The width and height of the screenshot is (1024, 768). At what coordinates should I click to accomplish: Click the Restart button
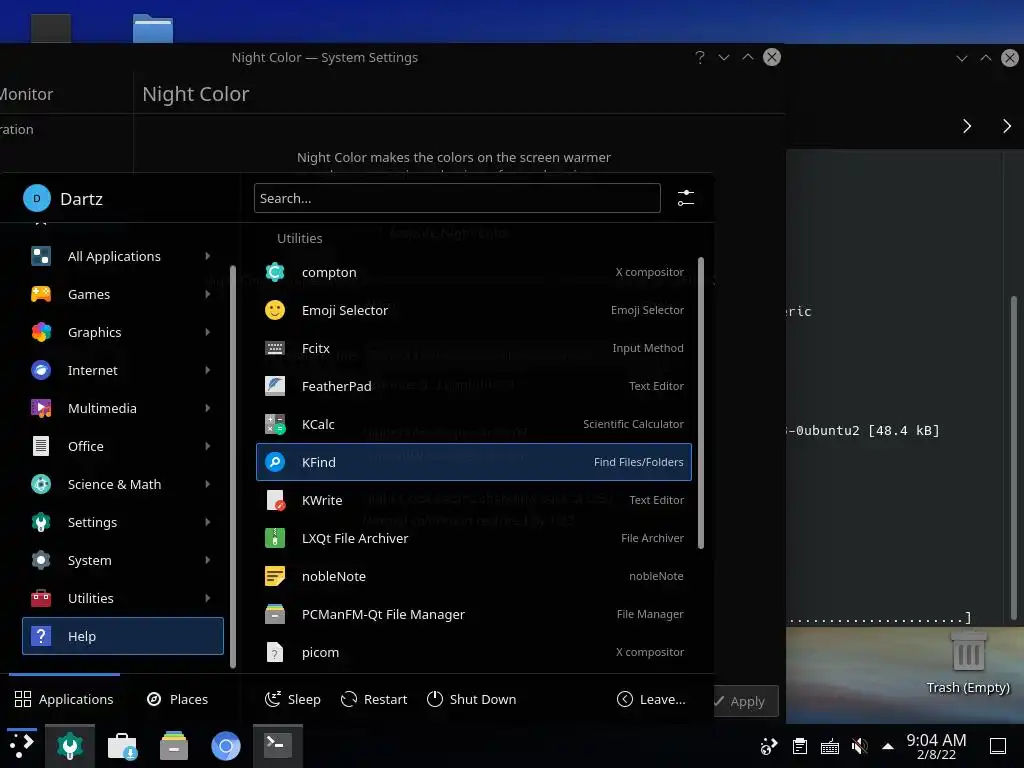pos(374,699)
